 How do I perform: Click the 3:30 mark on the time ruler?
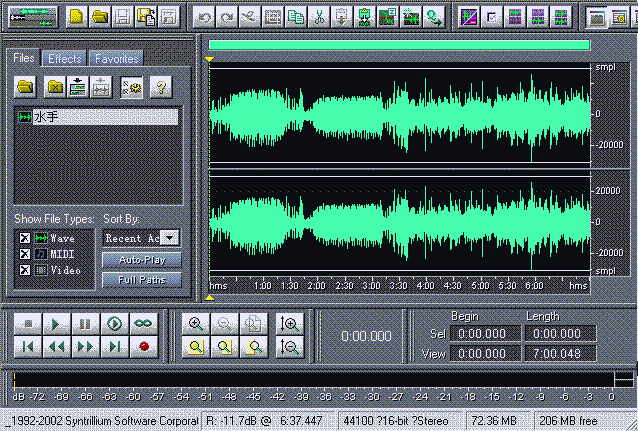click(398, 286)
